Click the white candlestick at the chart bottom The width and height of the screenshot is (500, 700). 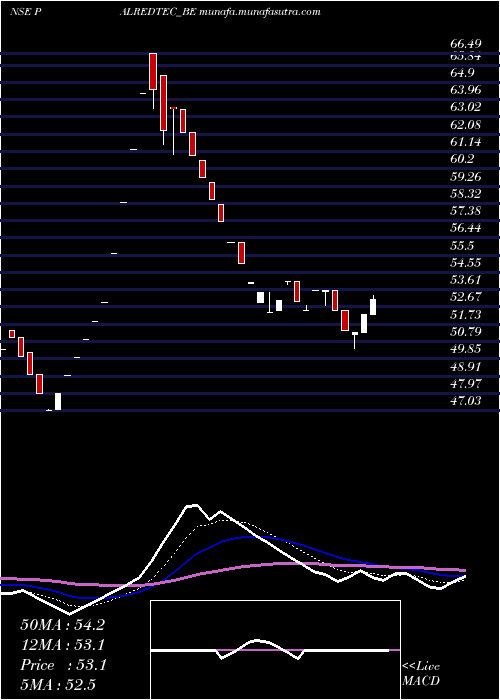(58, 401)
